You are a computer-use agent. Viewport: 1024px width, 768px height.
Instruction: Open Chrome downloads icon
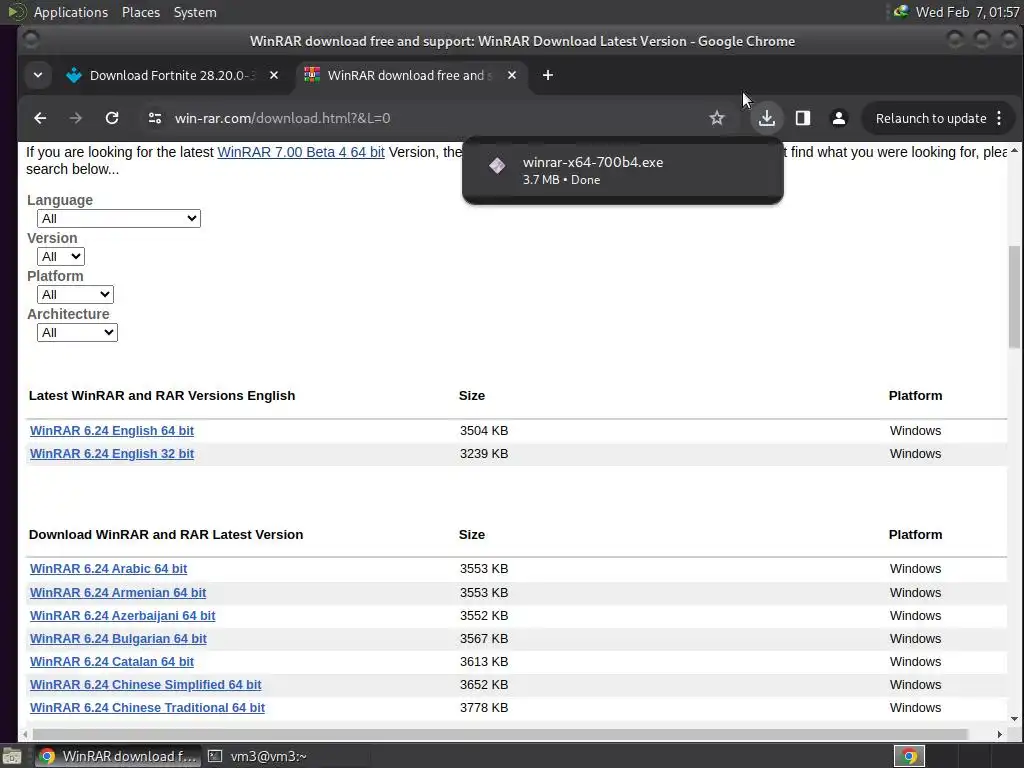(x=767, y=118)
